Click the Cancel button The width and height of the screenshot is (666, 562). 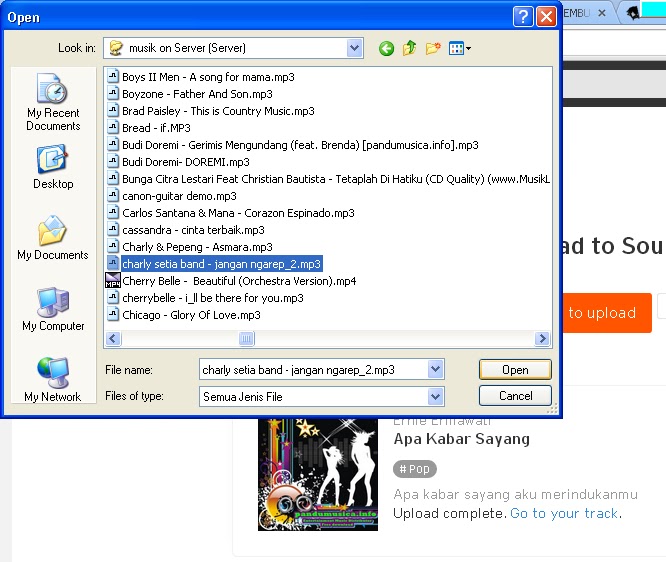tap(515, 396)
